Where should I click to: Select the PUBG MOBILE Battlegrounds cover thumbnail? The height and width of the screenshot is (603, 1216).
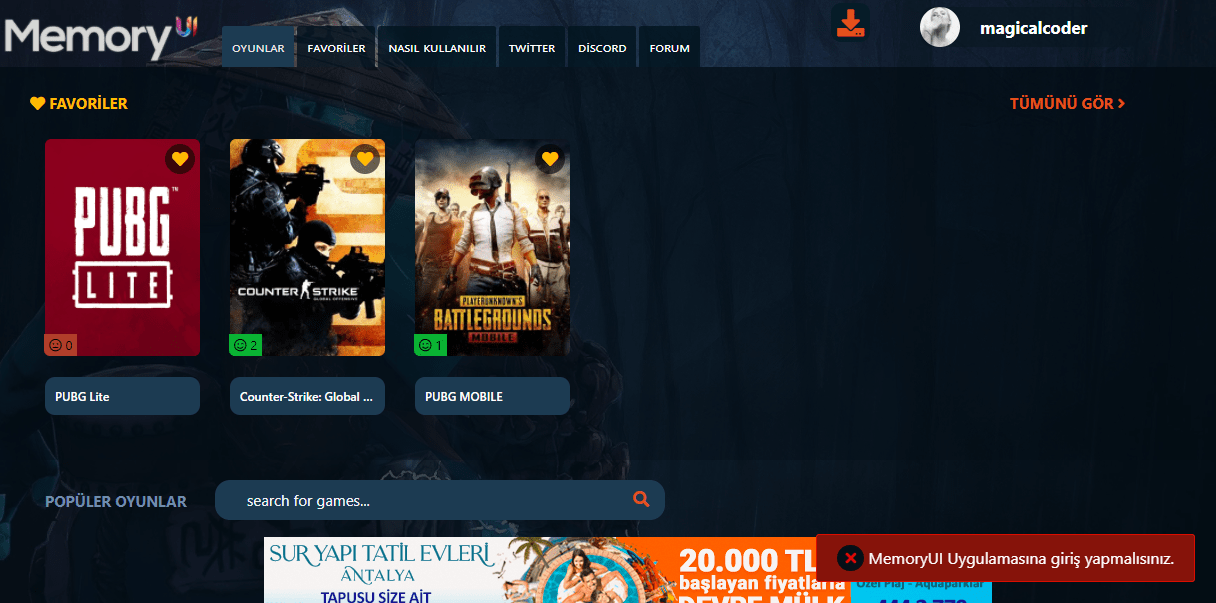(x=492, y=247)
